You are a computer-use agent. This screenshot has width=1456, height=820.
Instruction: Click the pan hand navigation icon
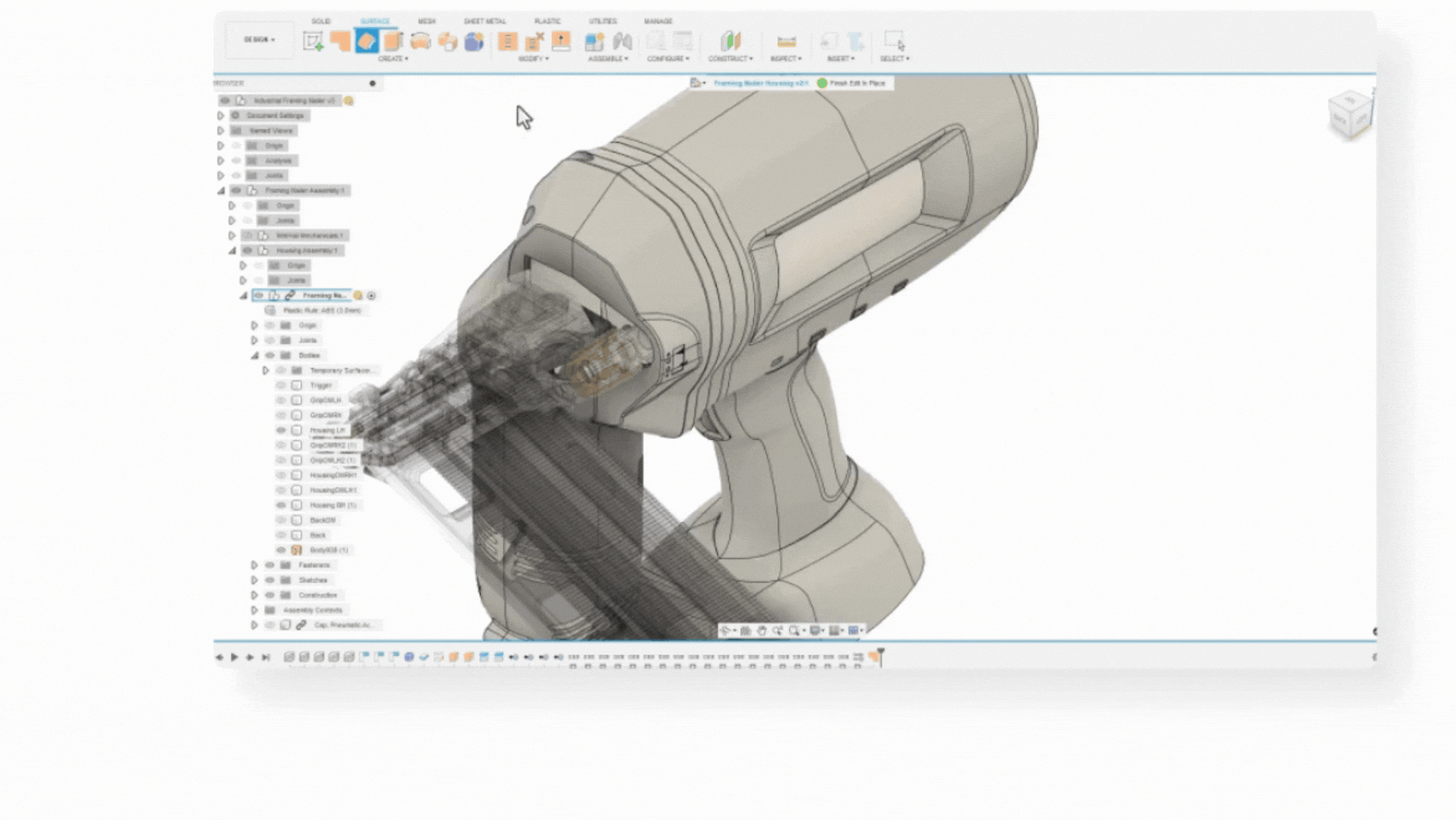[762, 631]
